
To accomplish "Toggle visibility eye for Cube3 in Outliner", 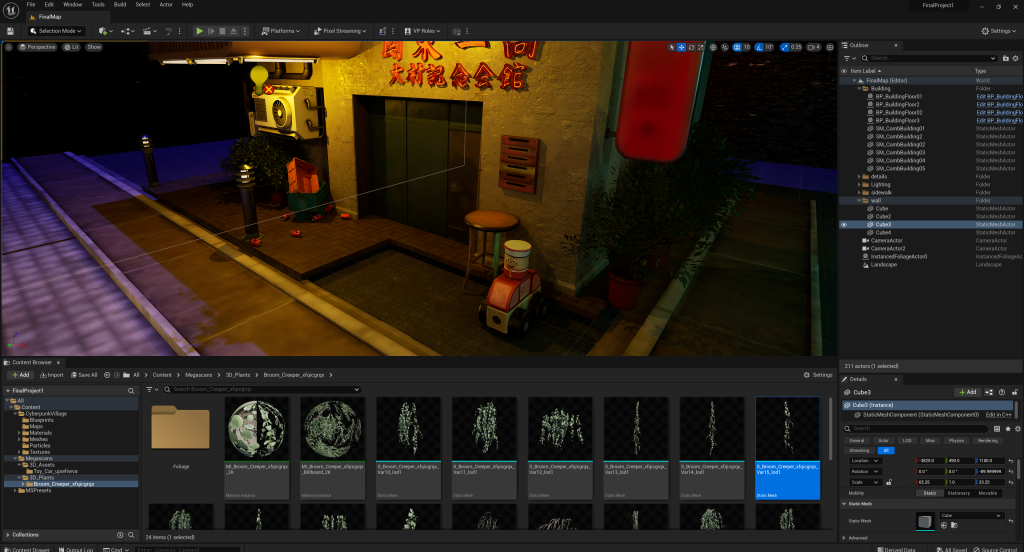I will pyautogui.click(x=844, y=225).
